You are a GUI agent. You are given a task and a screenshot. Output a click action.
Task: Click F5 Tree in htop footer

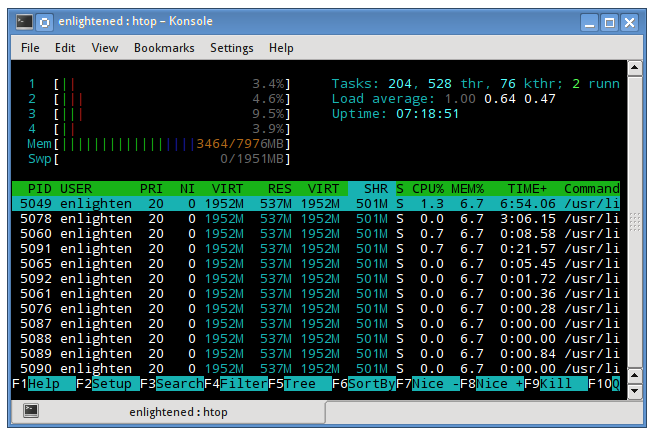pyautogui.click(x=300, y=383)
